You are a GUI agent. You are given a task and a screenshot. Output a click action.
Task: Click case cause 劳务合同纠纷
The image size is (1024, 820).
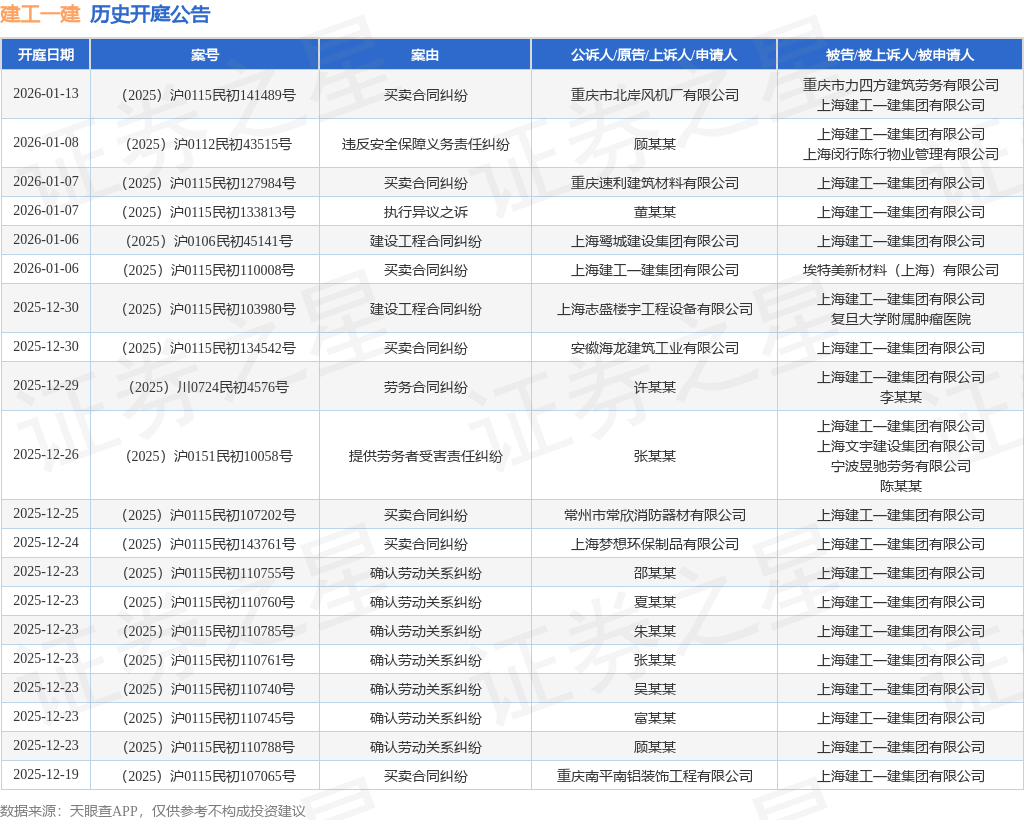tap(425, 388)
